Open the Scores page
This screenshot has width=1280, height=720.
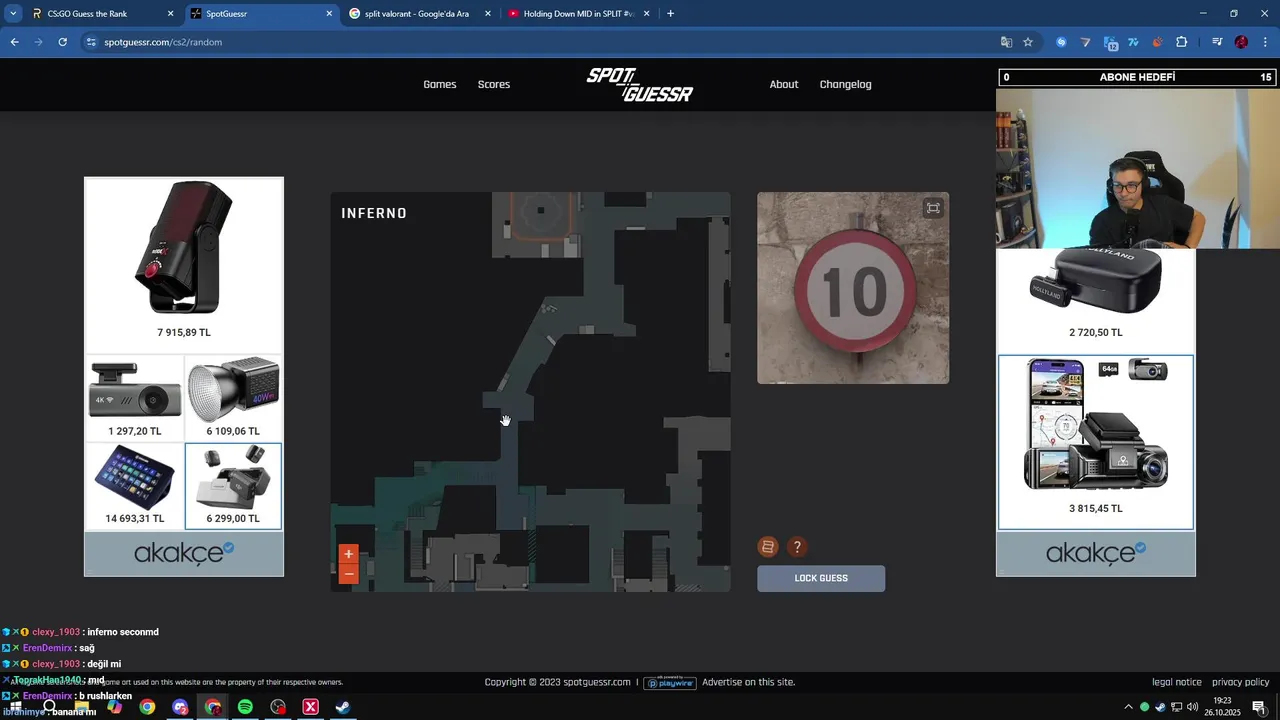click(494, 84)
